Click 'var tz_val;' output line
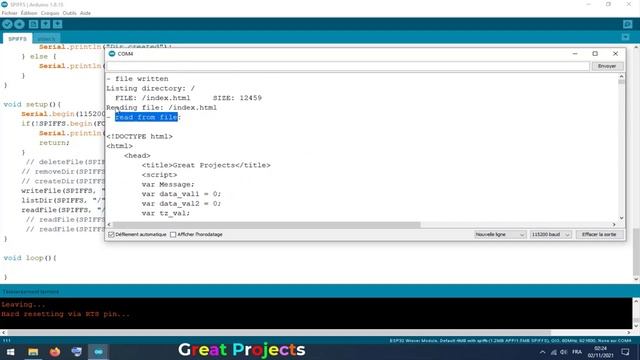The image size is (640, 360). click(x=166, y=213)
